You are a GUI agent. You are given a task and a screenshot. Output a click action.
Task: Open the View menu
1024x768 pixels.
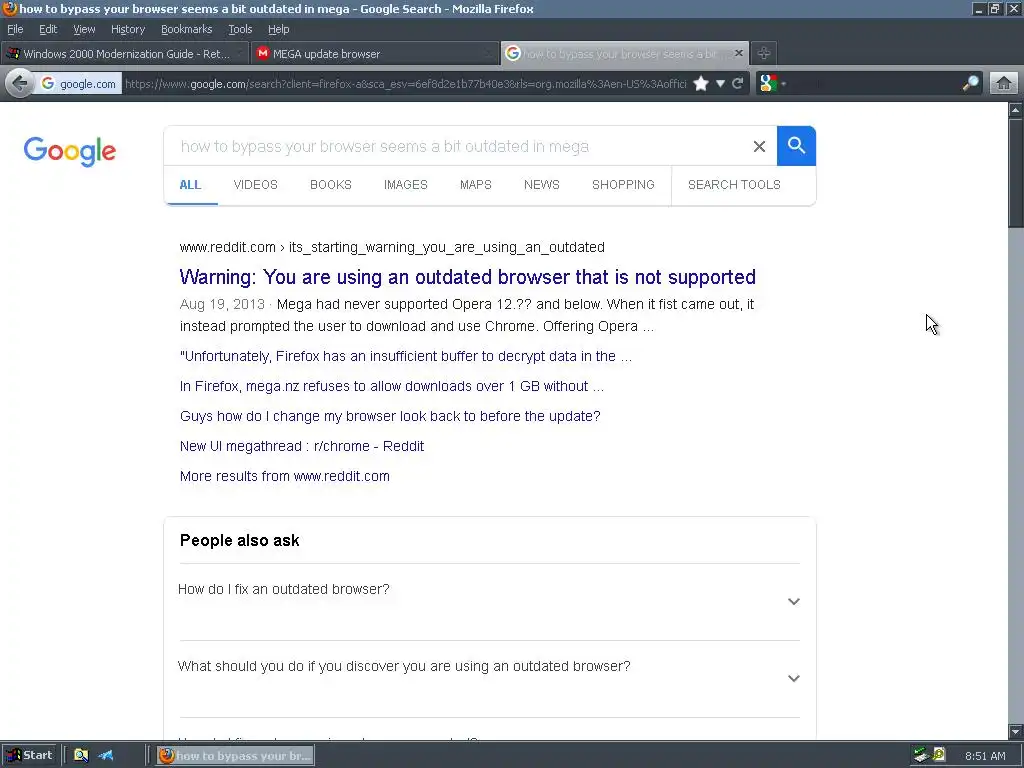click(84, 29)
